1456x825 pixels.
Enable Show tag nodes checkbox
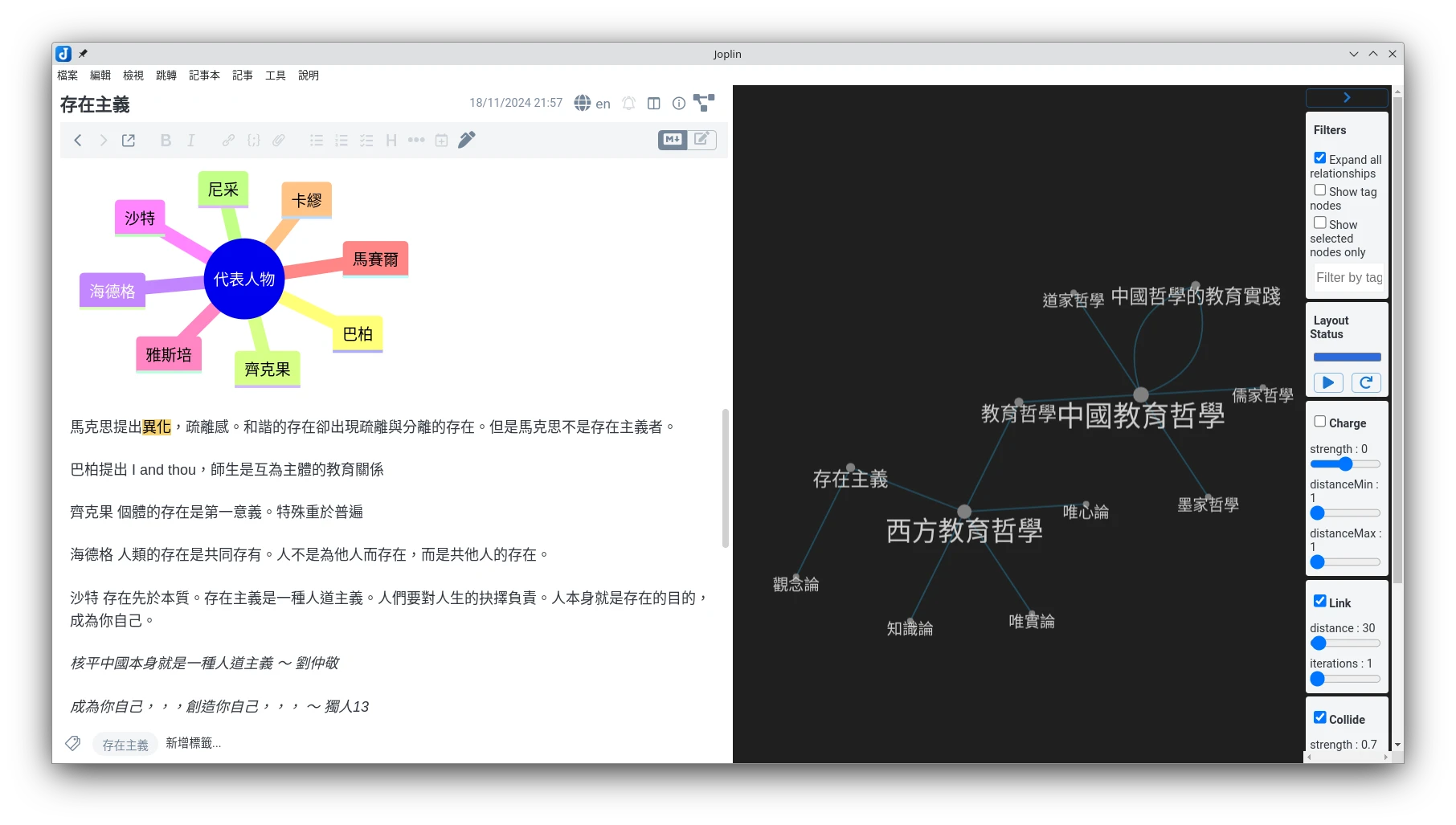pyautogui.click(x=1319, y=190)
